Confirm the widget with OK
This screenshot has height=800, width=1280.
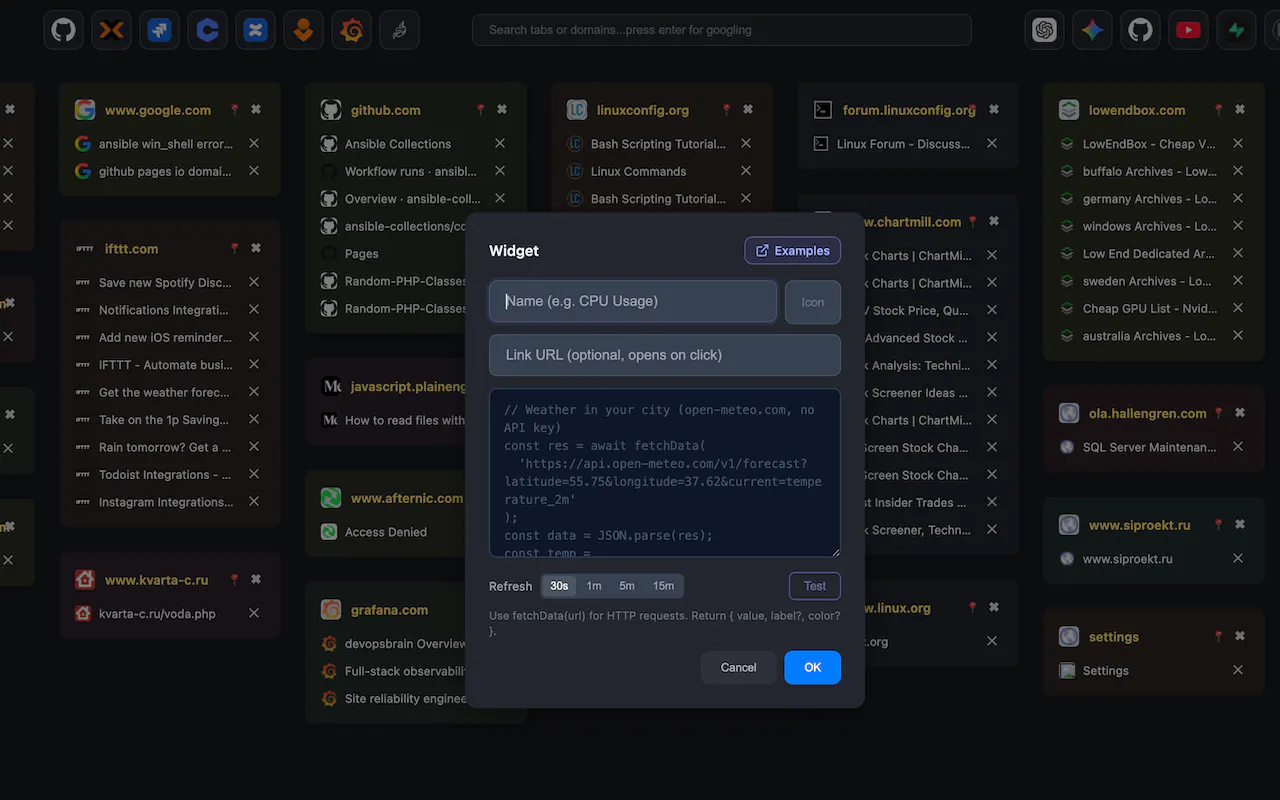pos(812,667)
